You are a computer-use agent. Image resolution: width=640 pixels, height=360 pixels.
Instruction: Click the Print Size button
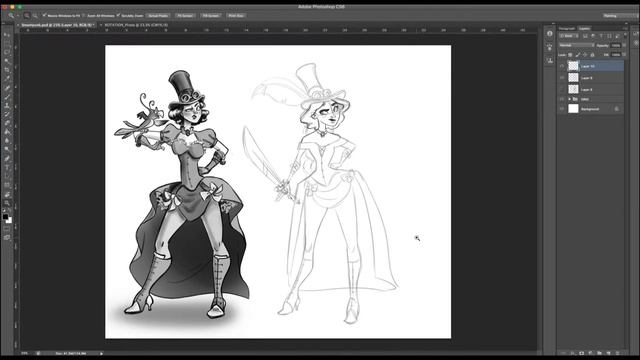(236, 16)
